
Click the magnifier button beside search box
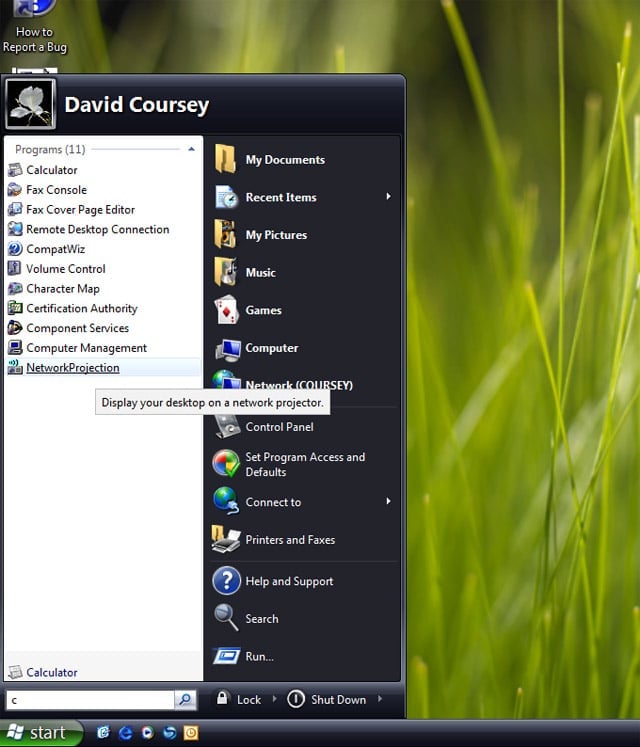185,700
